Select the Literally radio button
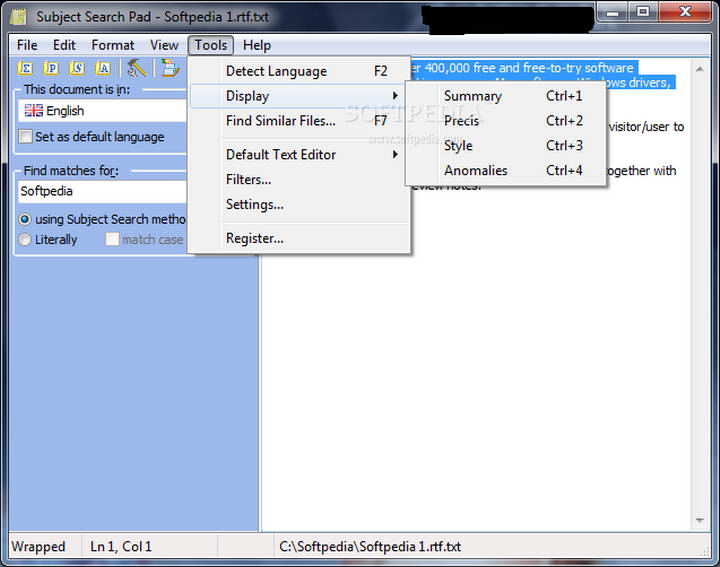Viewport: 720px width, 567px height. 25,240
